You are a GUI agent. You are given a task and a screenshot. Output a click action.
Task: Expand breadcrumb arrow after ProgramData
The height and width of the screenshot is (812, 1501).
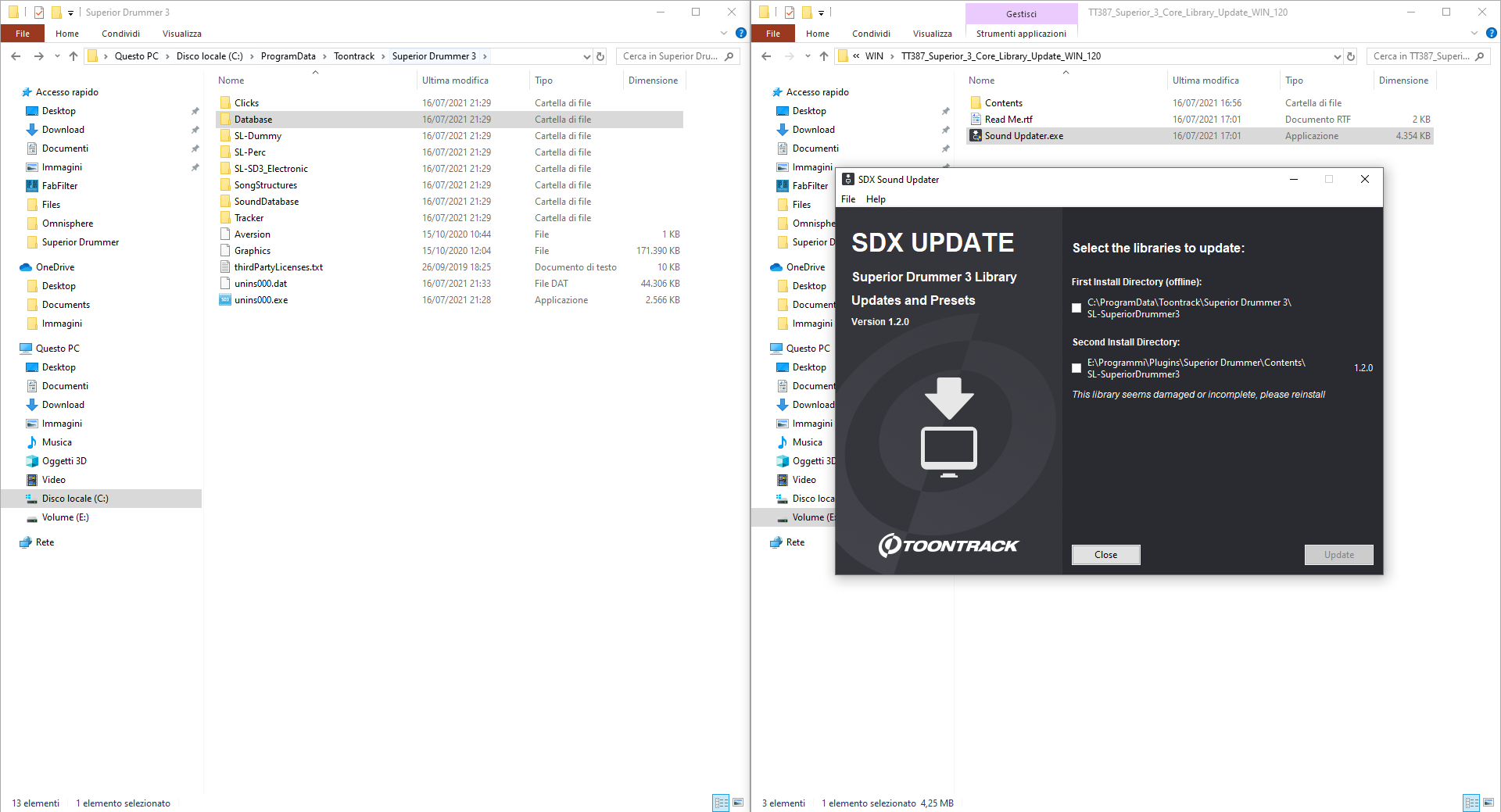pyautogui.click(x=324, y=56)
